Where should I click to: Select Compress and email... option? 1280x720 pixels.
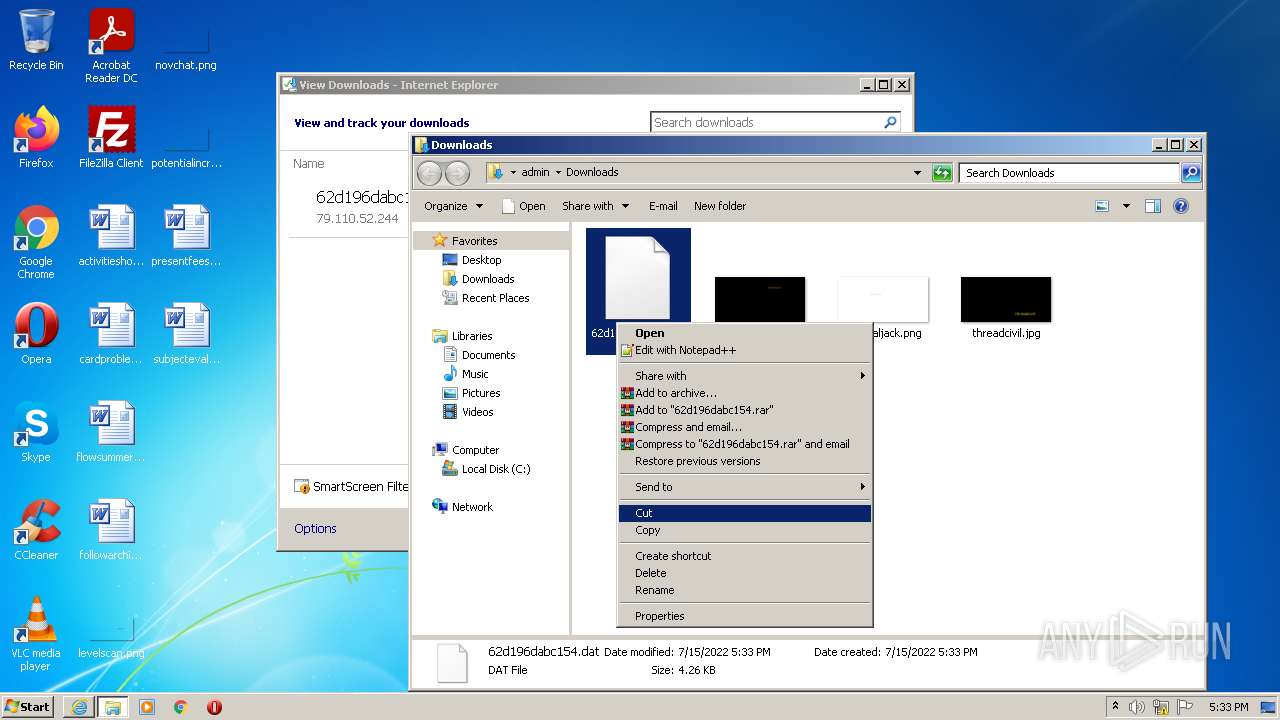[x=745, y=427]
